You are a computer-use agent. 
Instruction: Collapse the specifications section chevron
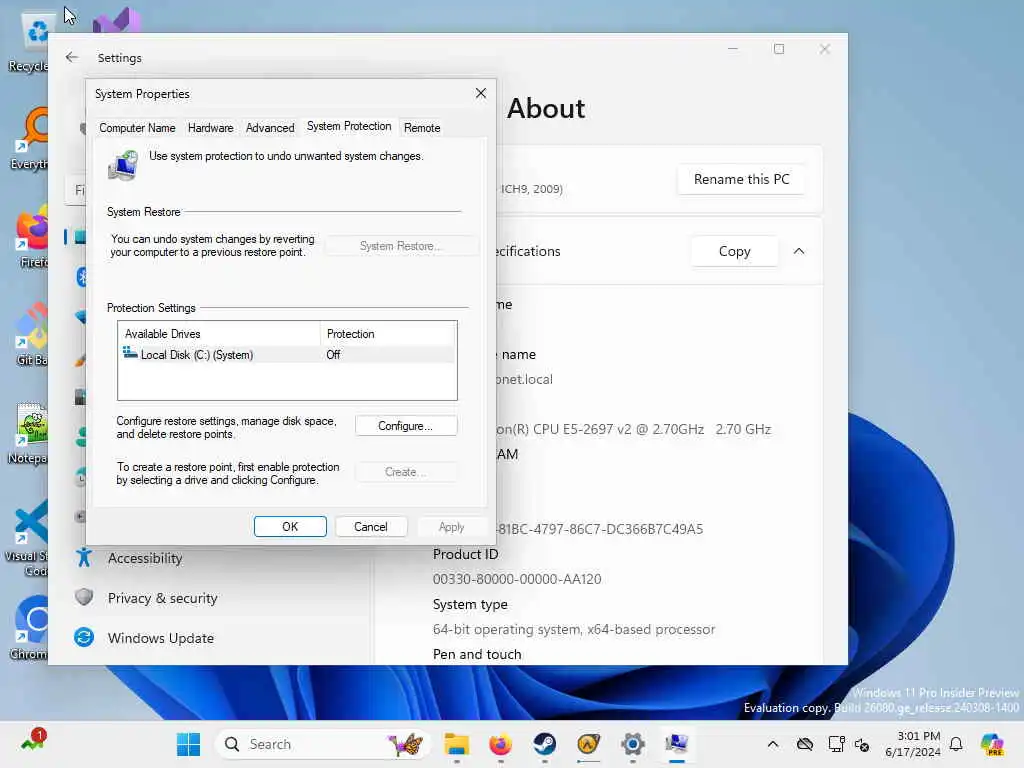(x=799, y=251)
